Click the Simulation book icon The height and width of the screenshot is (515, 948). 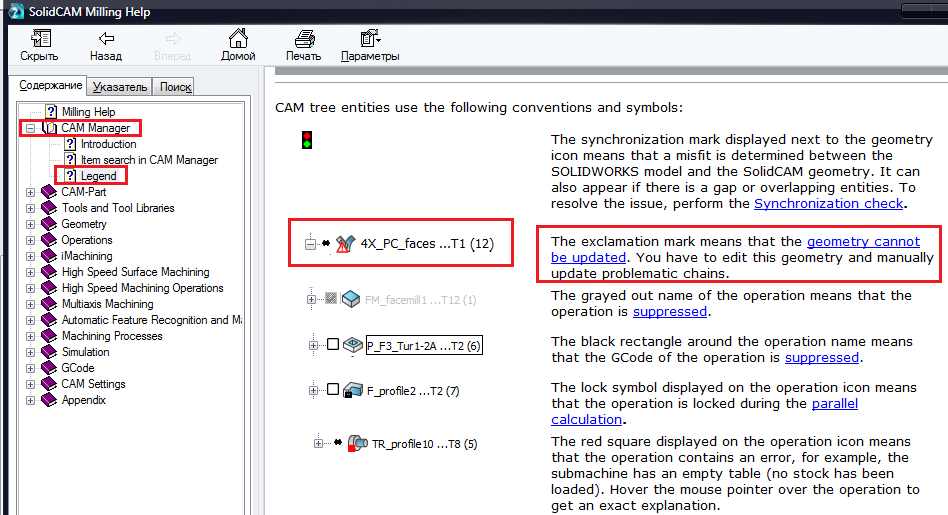tap(49, 352)
